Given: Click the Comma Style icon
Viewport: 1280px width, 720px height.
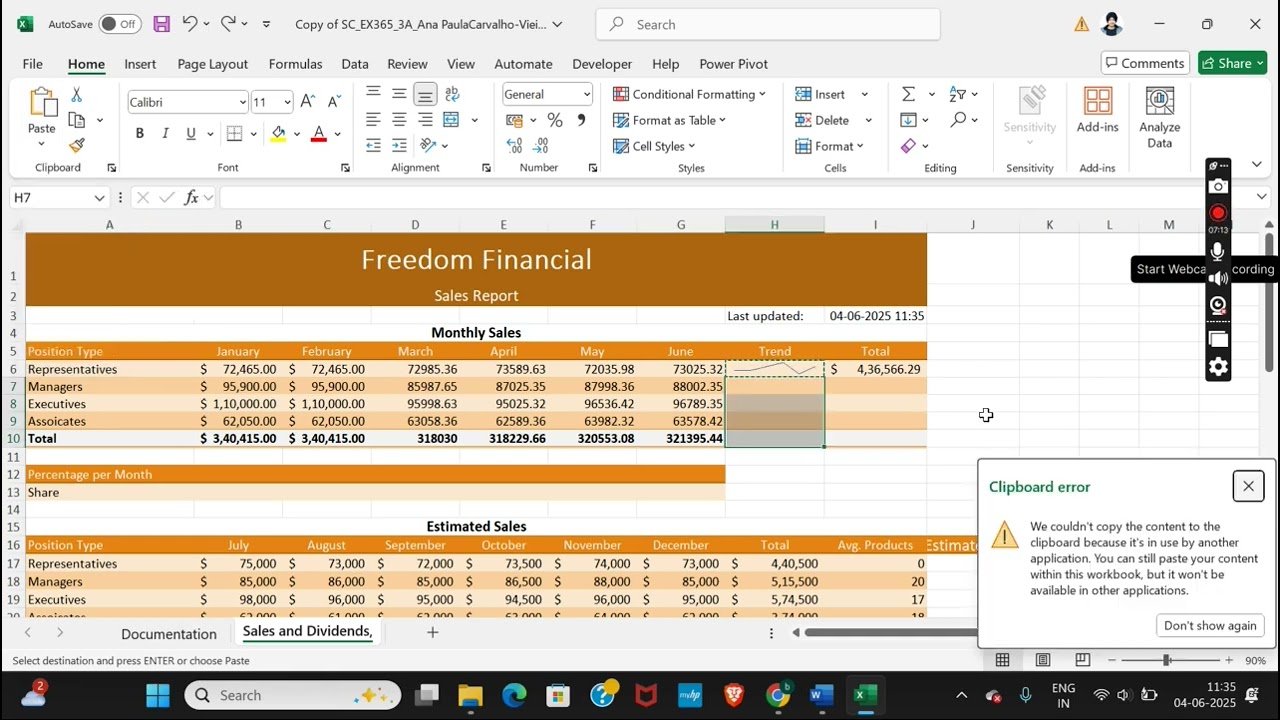Looking at the screenshot, I should pyautogui.click(x=581, y=120).
